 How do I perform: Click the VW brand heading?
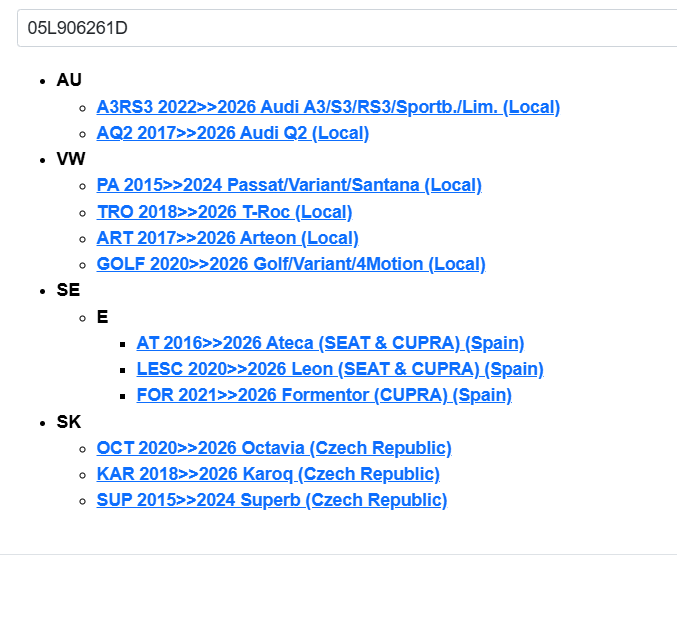pos(71,159)
